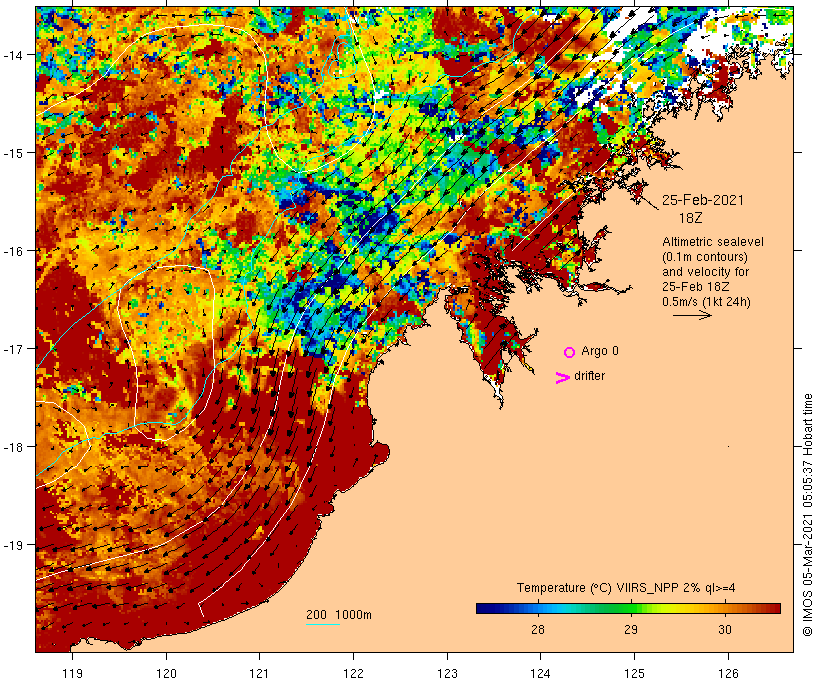Click the magenta drifter arrowhead symbol
This screenshot has width=820, height=680.
pos(563,378)
